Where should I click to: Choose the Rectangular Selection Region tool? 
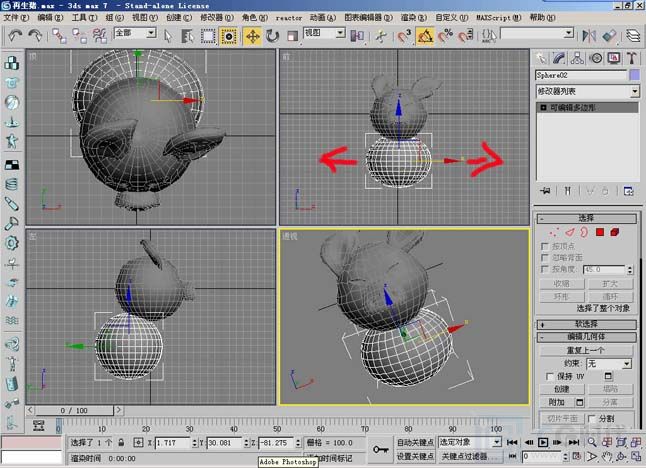tap(208, 36)
